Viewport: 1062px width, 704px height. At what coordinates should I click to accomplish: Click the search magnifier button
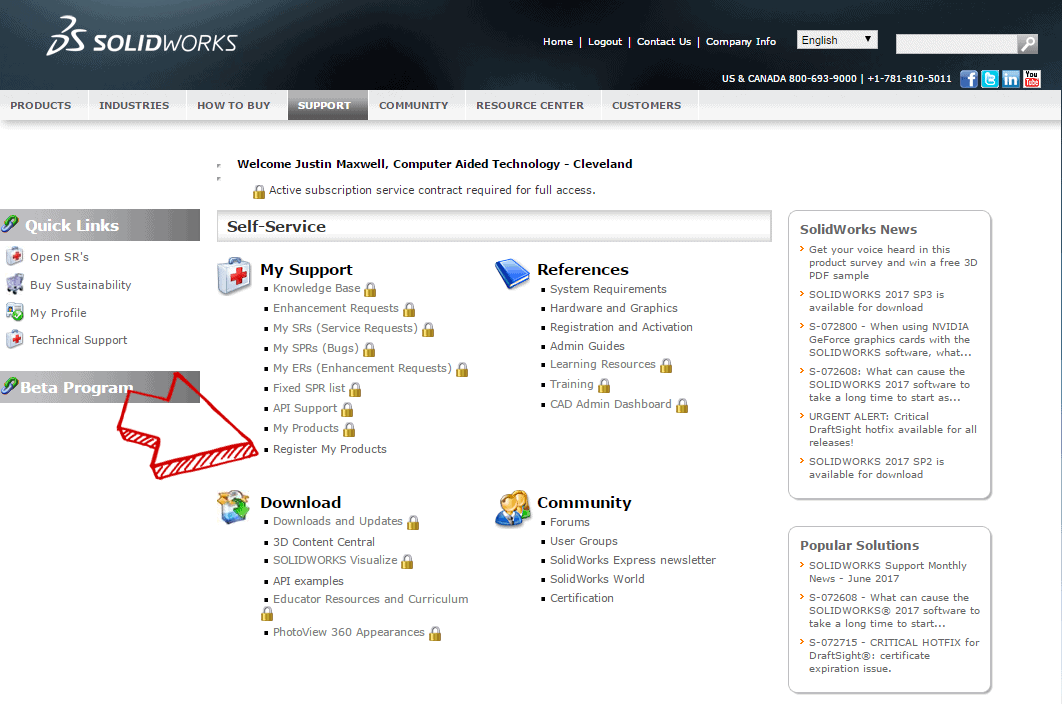click(x=1027, y=43)
